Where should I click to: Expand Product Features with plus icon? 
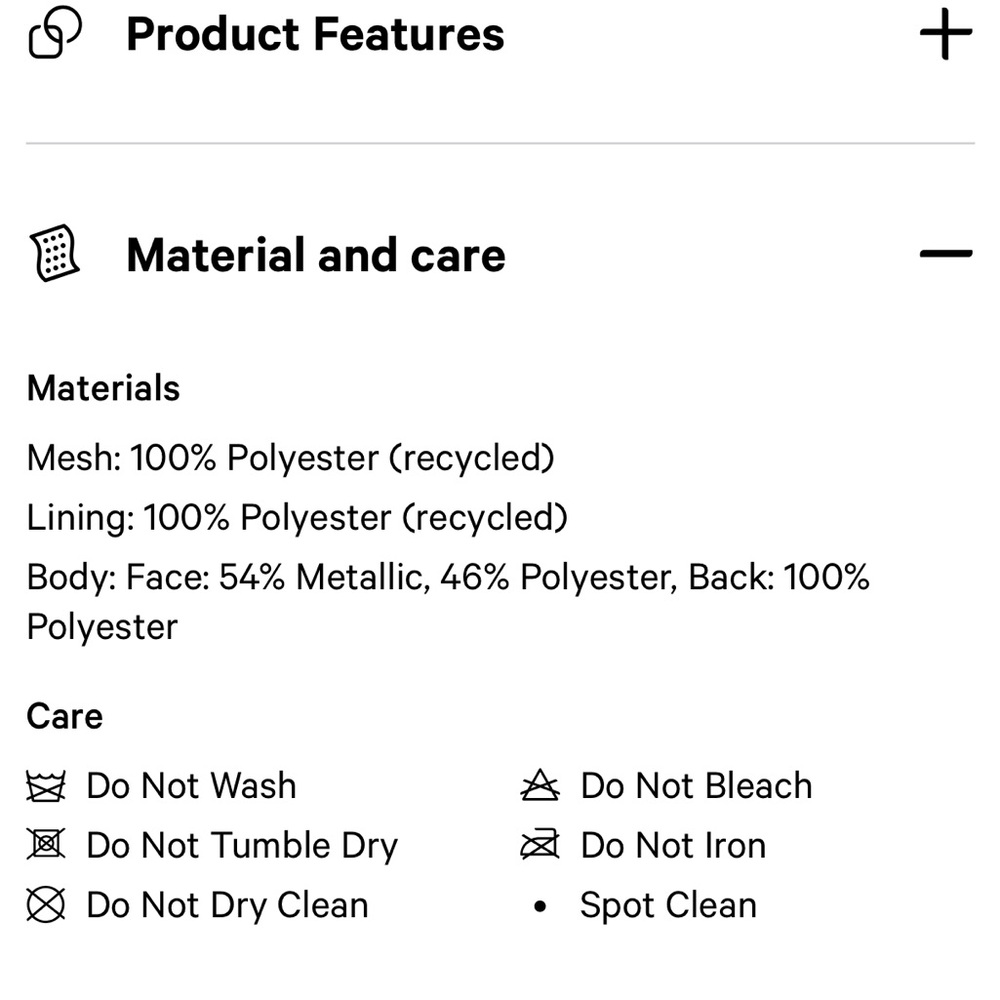pyautogui.click(x=946, y=34)
